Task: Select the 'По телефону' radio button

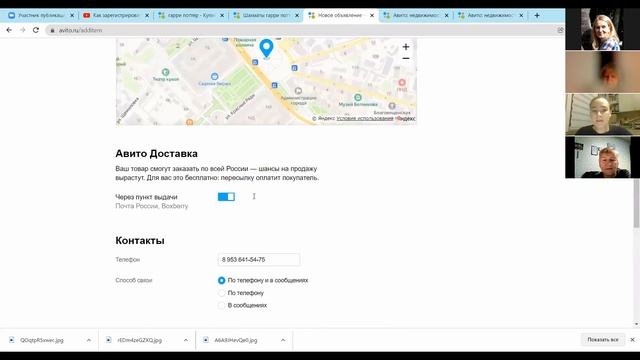Action: point(222,293)
